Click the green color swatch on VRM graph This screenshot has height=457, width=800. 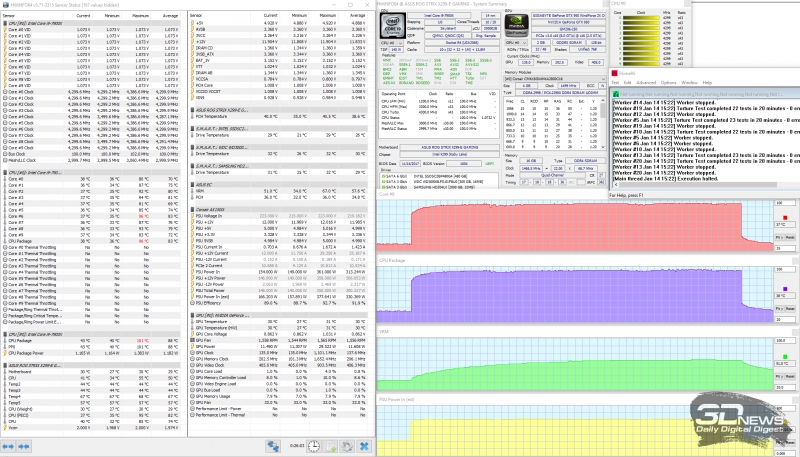(x=785, y=357)
